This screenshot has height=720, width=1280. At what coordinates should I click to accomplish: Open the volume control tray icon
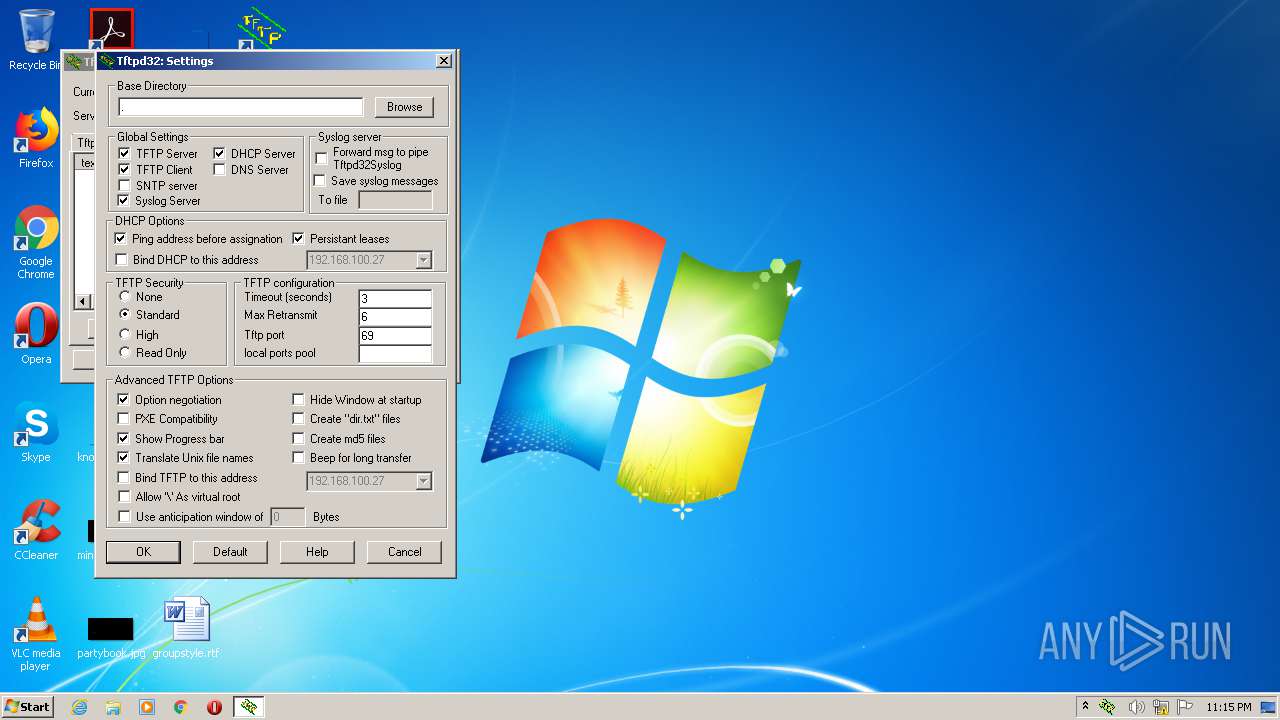coord(1136,707)
